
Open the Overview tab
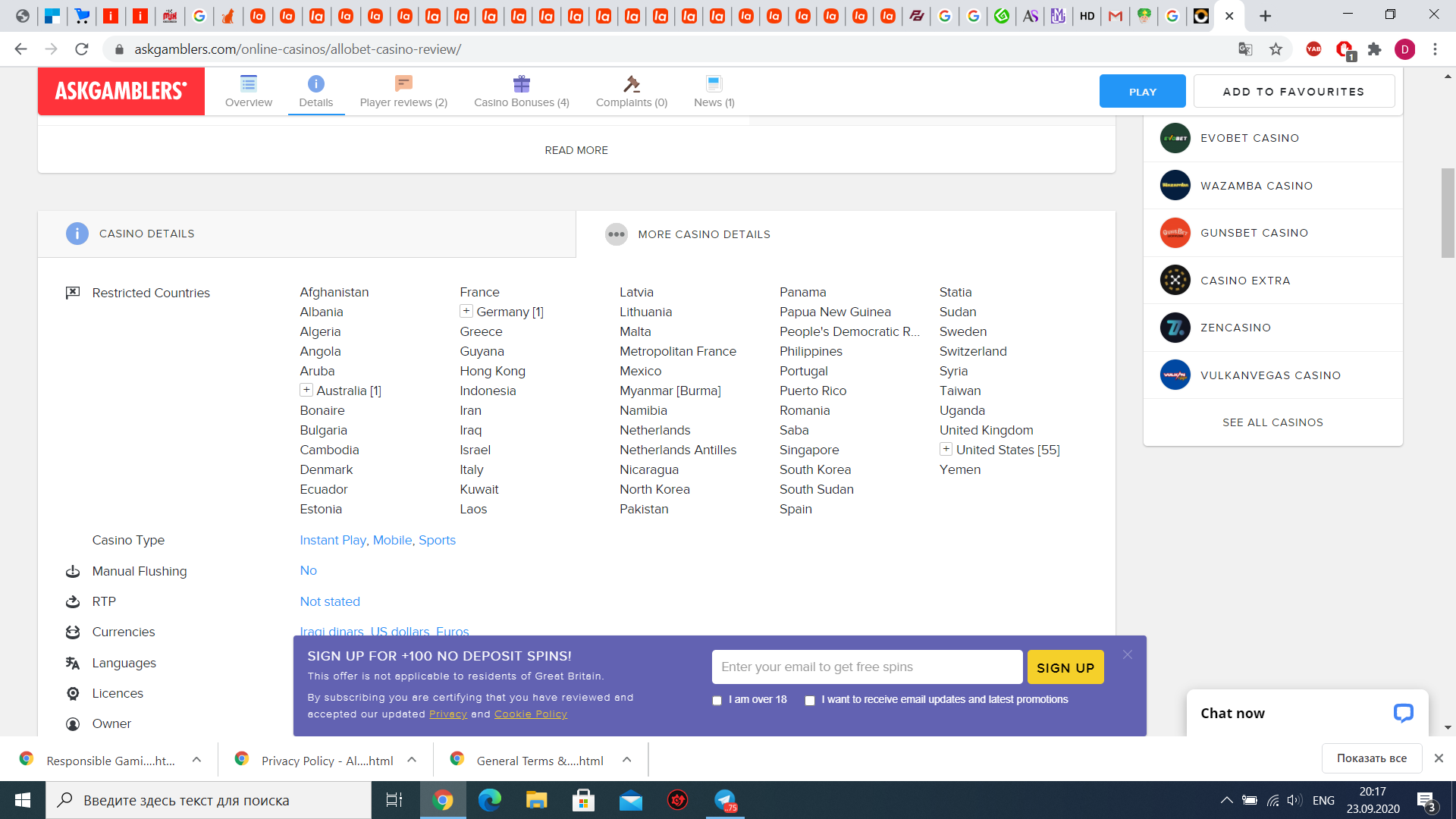tap(249, 92)
